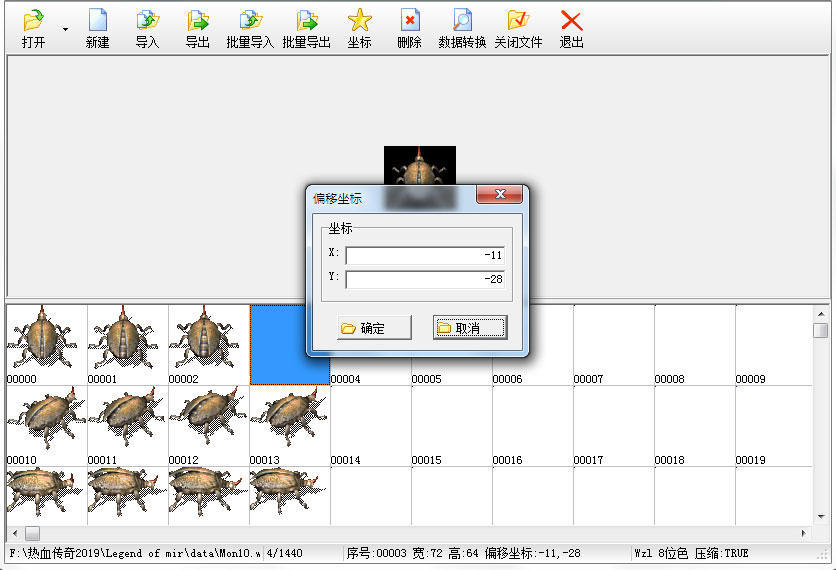The height and width of the screenshot is (570, 836).
Task: Click the 打开 (Open) folder icon
Action: point(33,22)
